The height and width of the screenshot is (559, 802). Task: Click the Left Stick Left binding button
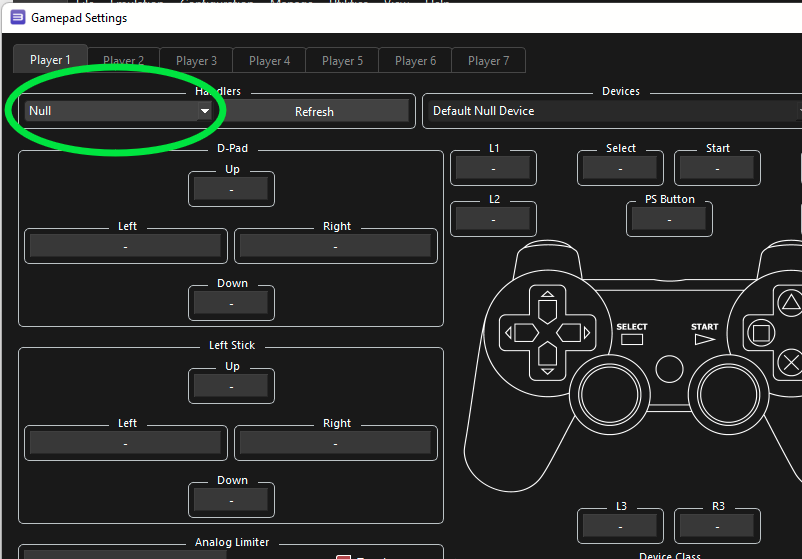[125, 444]
